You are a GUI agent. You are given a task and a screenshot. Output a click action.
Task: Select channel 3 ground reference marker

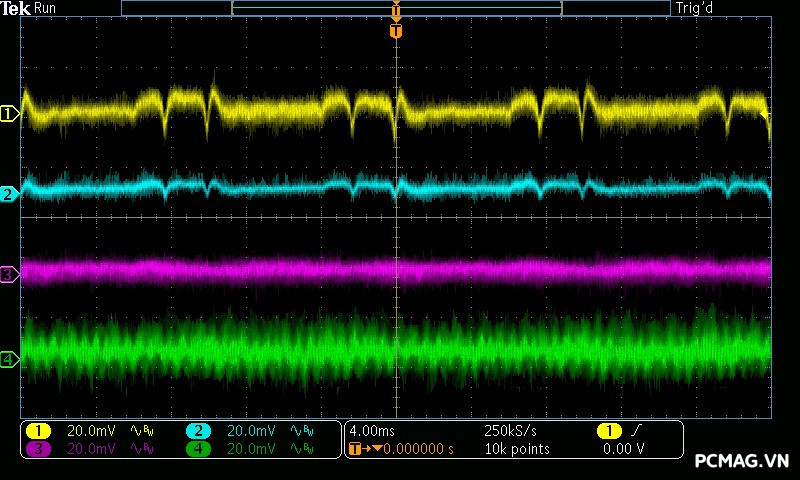pyautogui.click(x=9, y=274)
